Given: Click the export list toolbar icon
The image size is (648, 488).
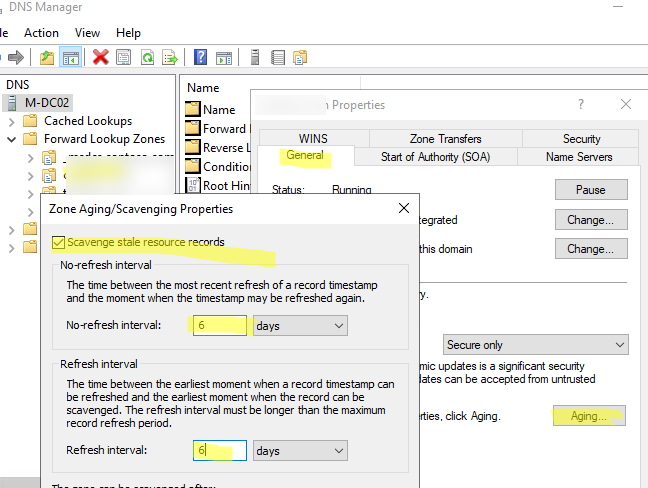Looking at the screenshot, I should point(170,57).
